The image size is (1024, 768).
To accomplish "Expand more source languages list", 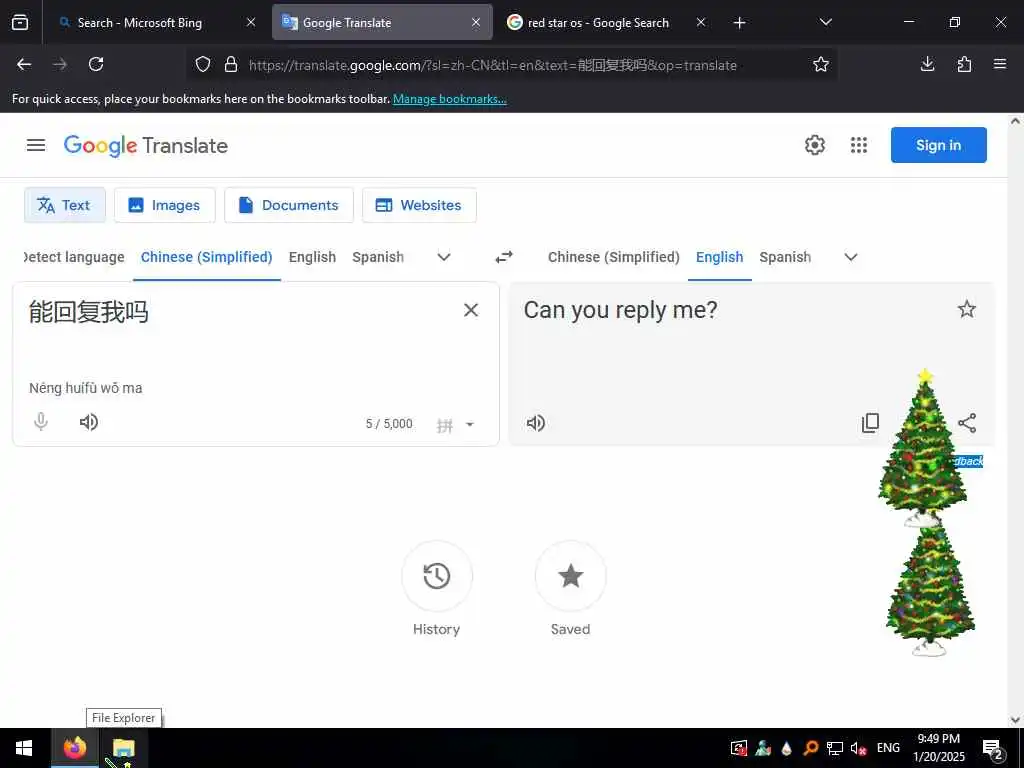I will 444,257.
